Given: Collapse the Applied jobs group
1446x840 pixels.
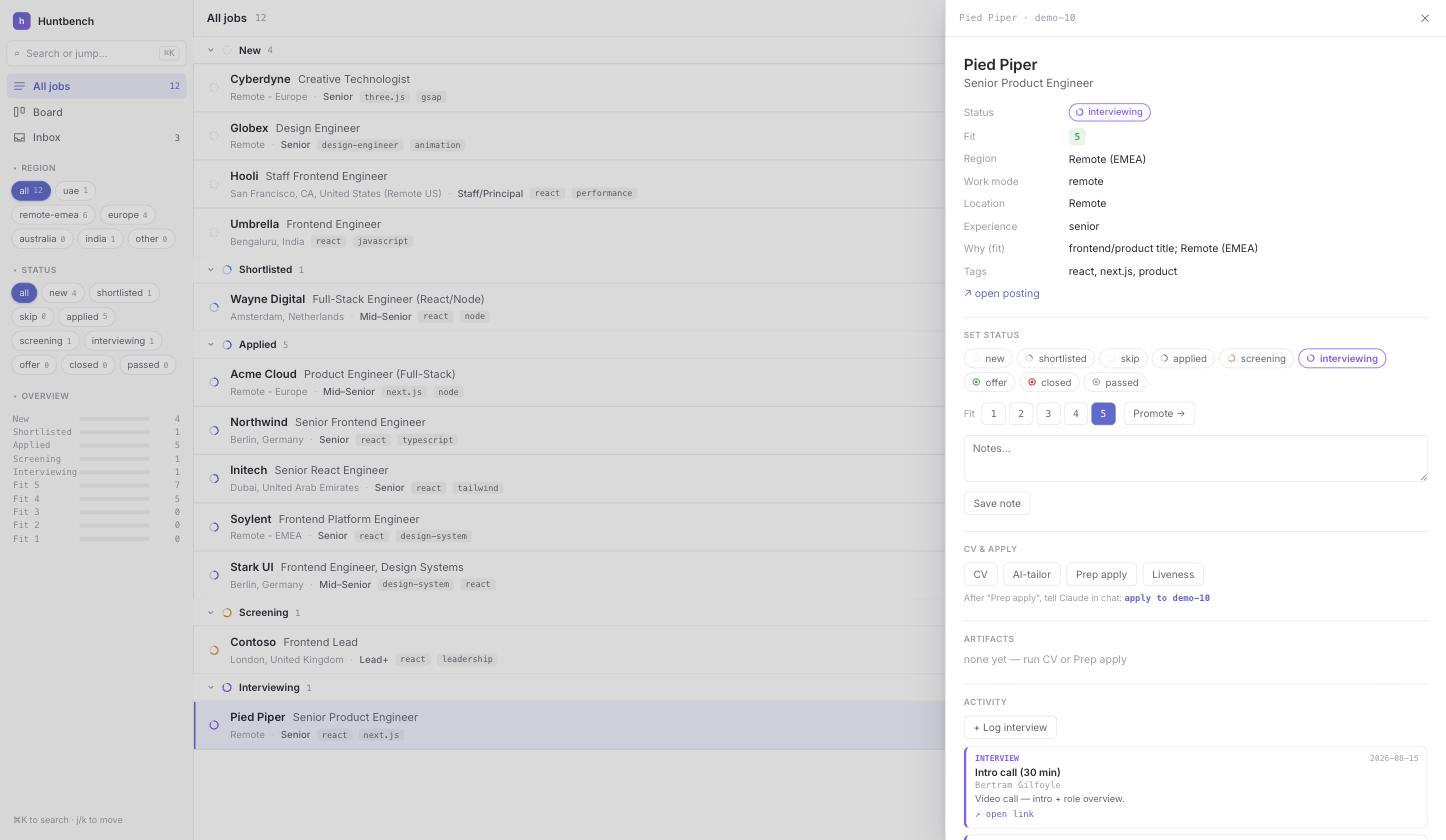Looking at the screenshot, I should pyautogui.click(x=210, y=344).
